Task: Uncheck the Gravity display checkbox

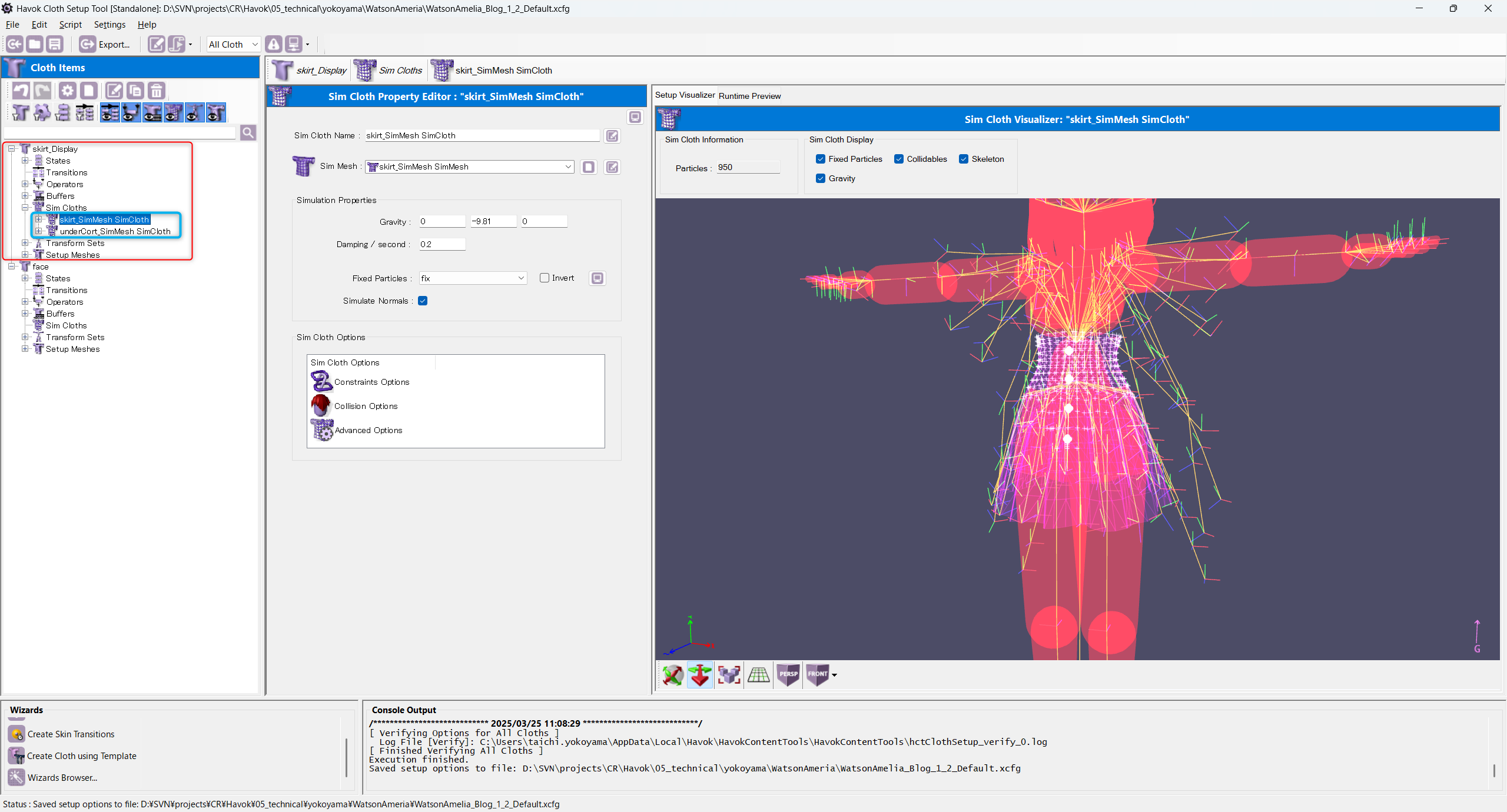Action: [x=821, y=178]
